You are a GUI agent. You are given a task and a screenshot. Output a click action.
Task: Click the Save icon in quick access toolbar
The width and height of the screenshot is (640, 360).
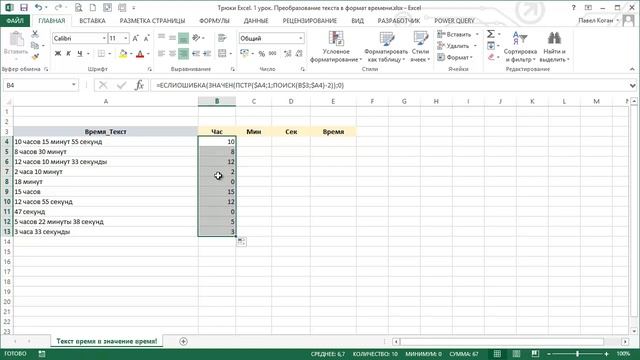click(x=24, y=8)
